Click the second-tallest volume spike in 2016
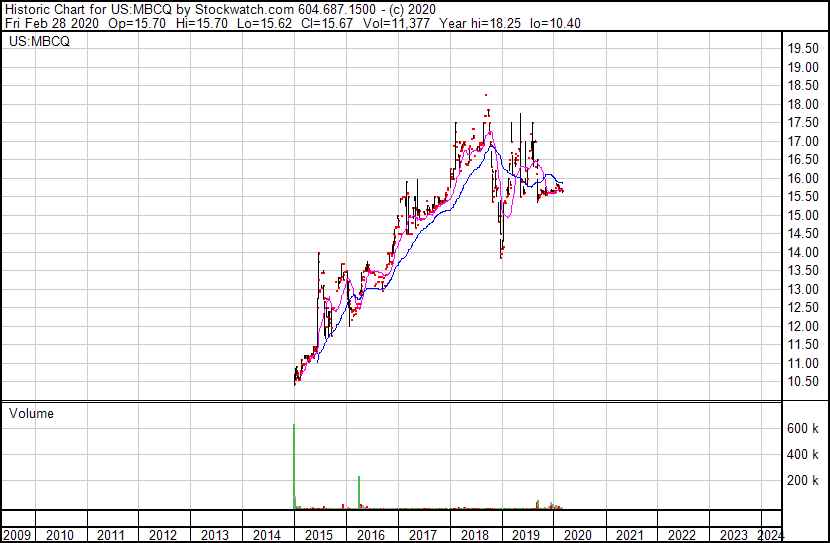The image size is (830, 543). click(359, 492)
